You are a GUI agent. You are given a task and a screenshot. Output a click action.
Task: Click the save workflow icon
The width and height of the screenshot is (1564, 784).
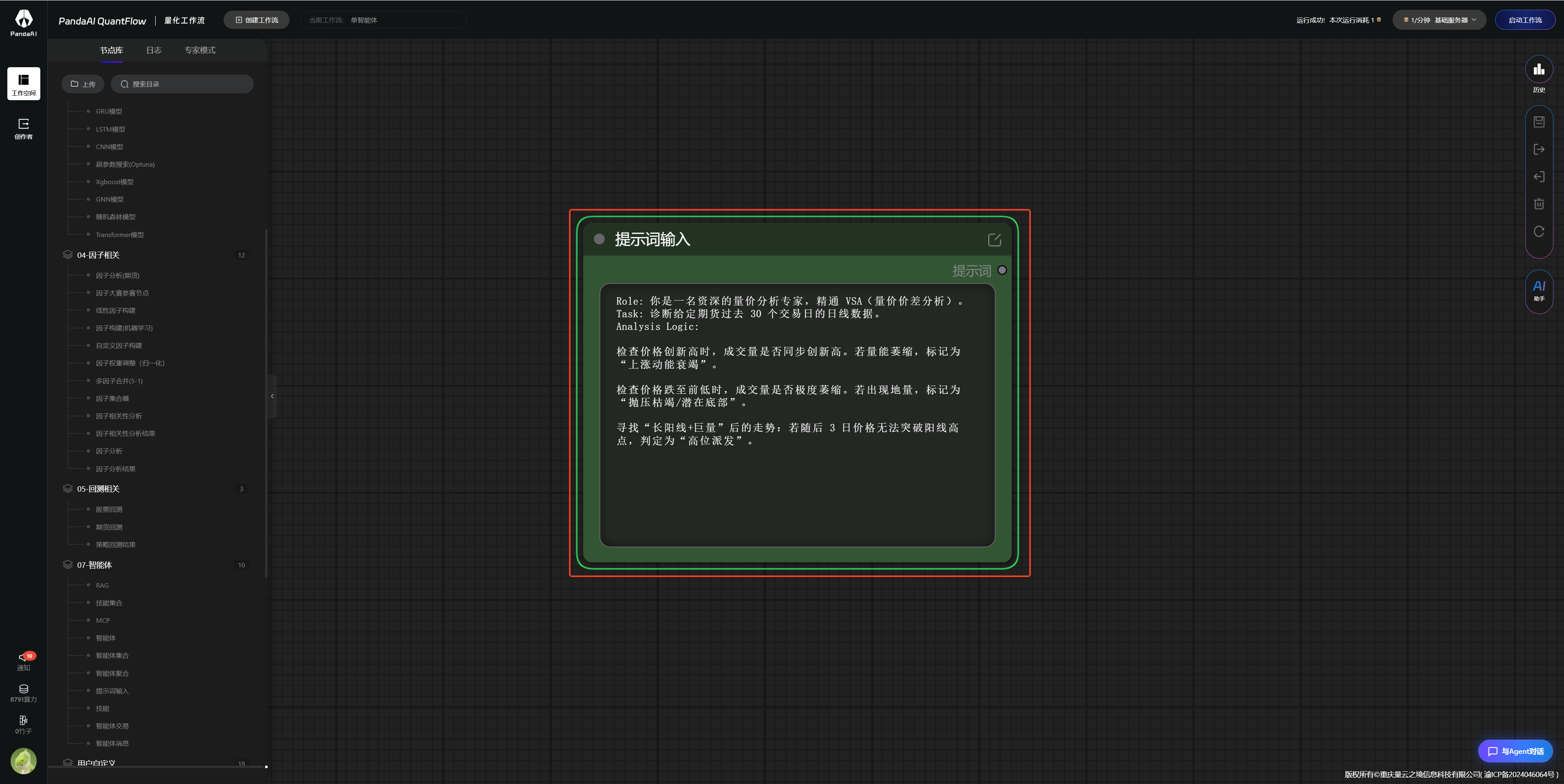[1538, 122]
